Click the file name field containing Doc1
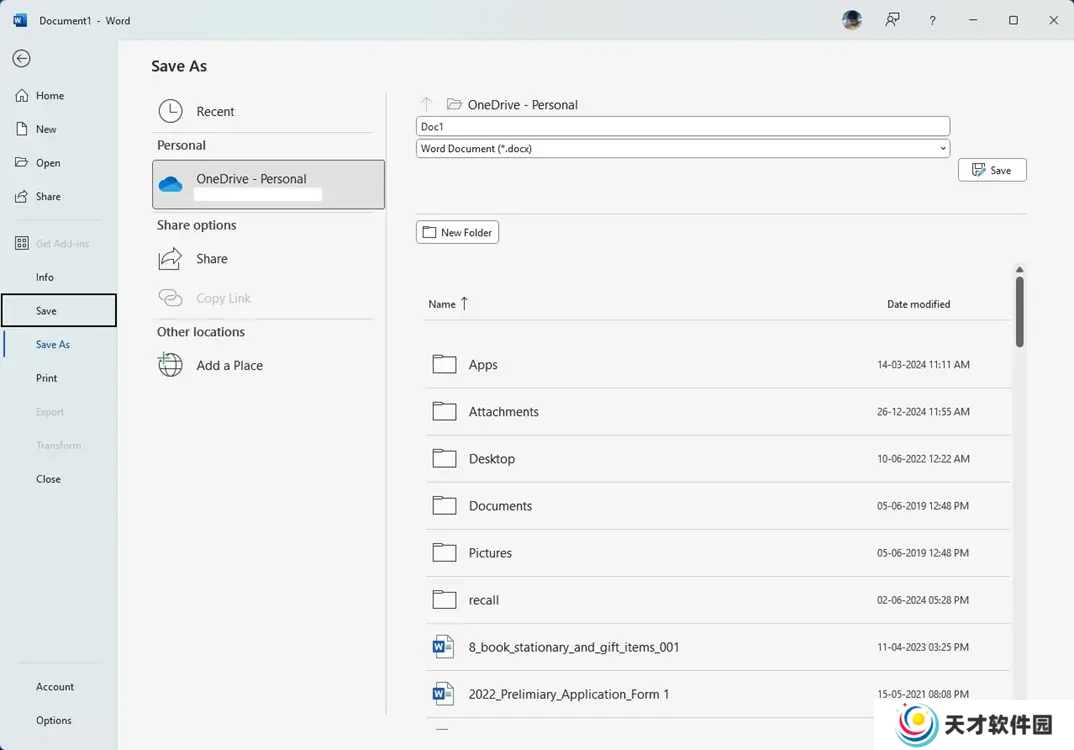This screenshot has width=1074, height=750. [683, 126]
